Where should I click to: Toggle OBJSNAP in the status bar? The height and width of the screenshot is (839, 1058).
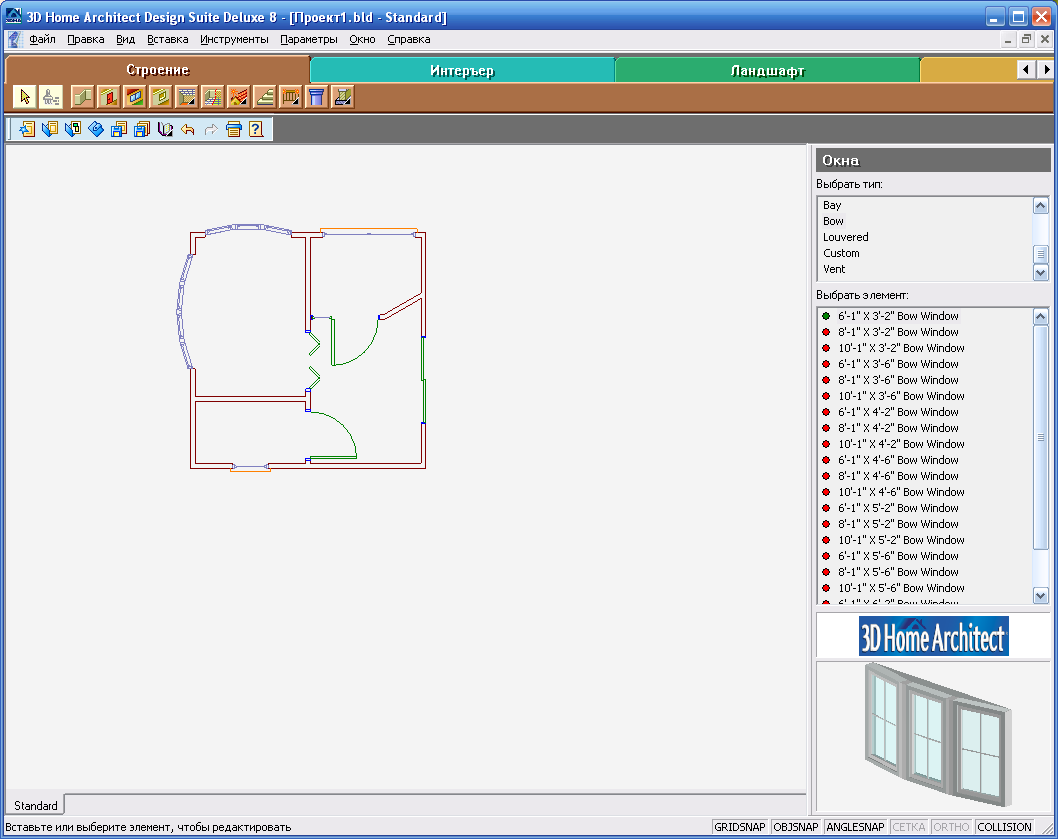(796, 827)
